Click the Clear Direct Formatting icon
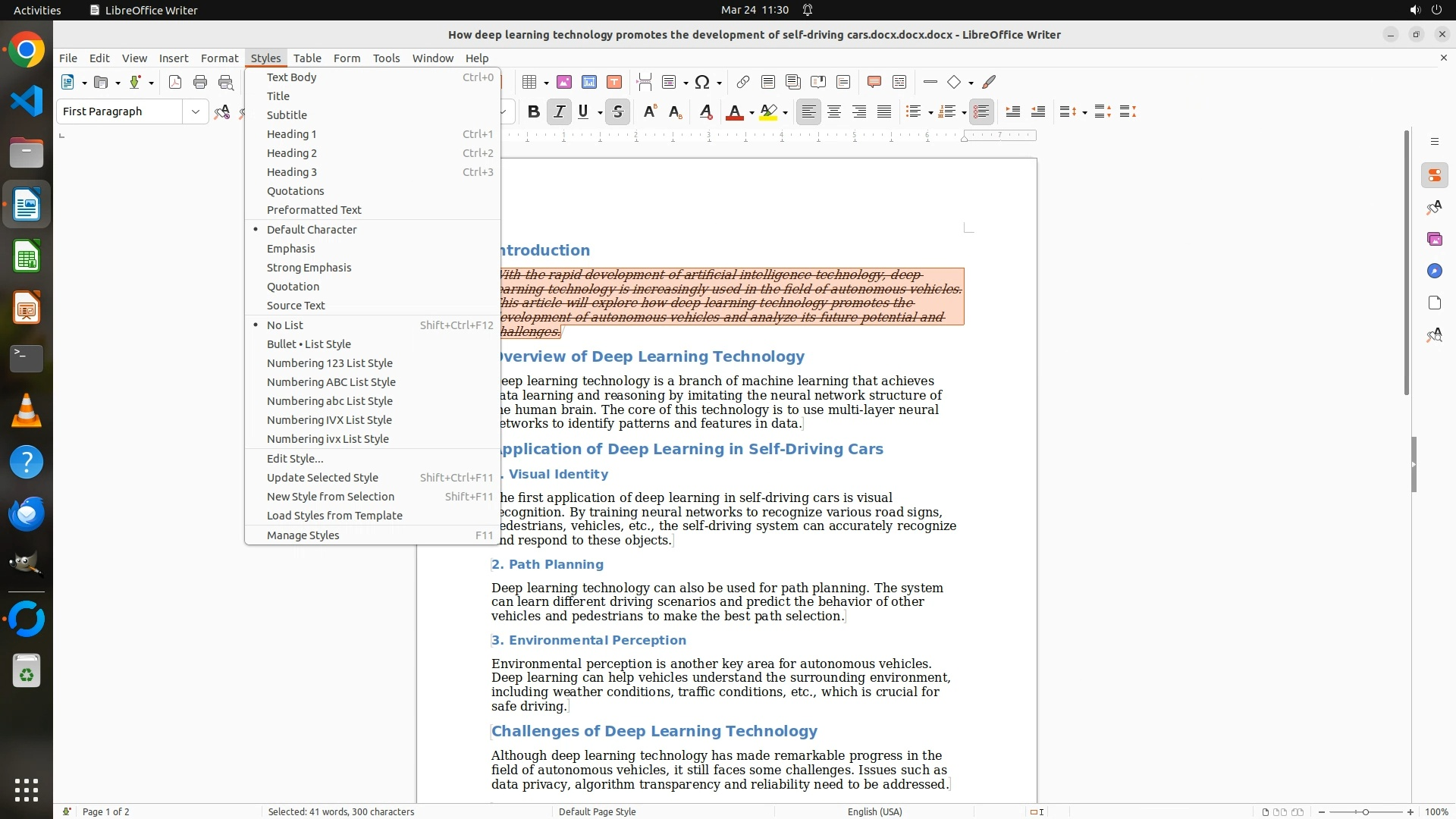This screenshot has height=819, width=1456. (x=705, y=112)
